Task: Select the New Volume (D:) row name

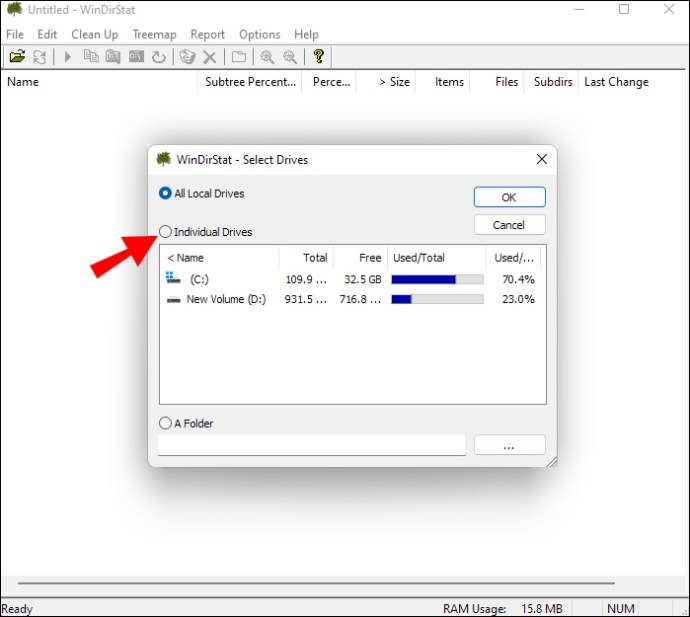Action: tap(226, 299)
